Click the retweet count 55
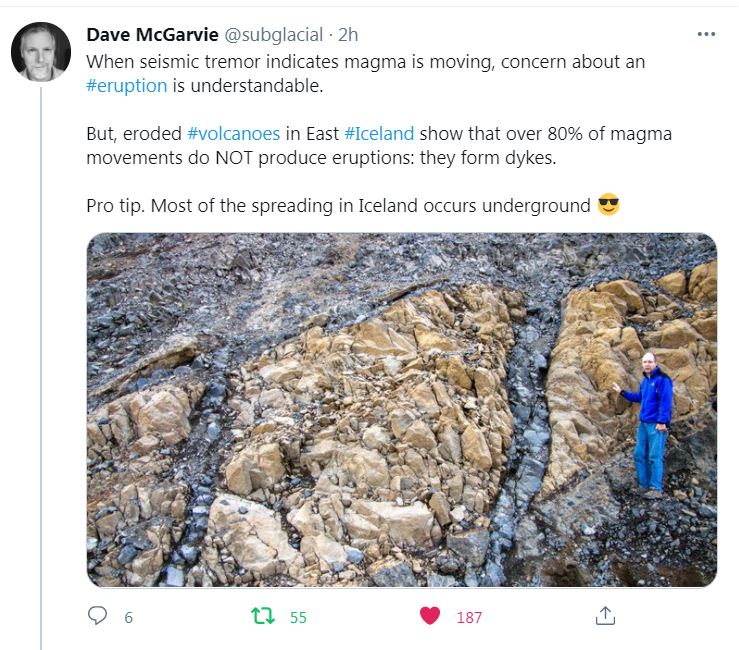 [x=298, y=617]
